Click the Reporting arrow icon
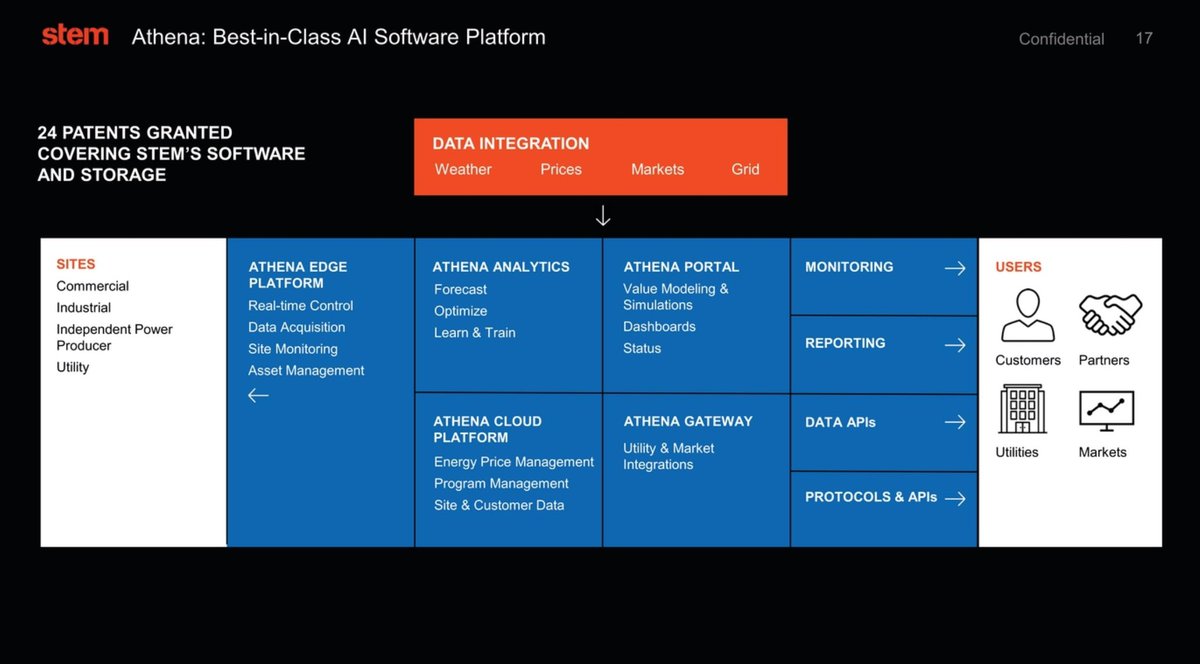The height and width of the screenshot is (664, 1200). pos(955,343)
